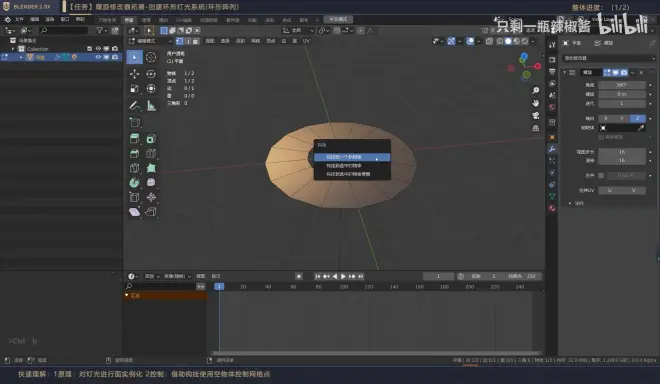Toggle snapping magnet in the header
660x384 pixels.
[337, 30]
